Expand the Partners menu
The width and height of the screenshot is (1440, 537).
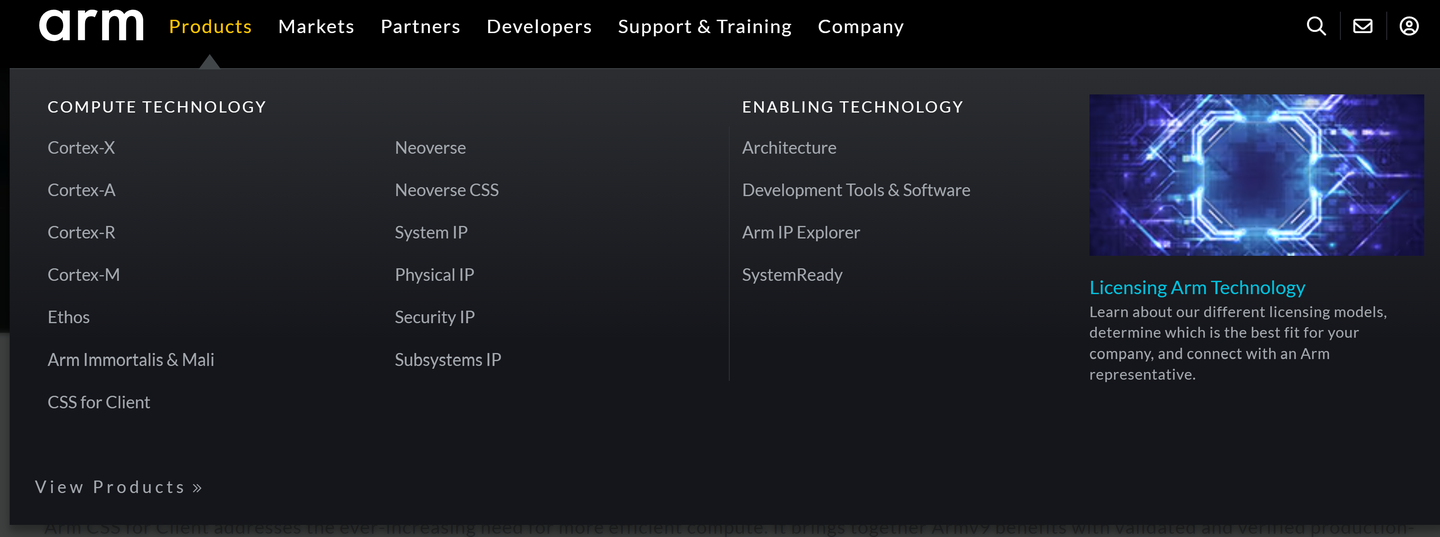click(x=420, y=27)
